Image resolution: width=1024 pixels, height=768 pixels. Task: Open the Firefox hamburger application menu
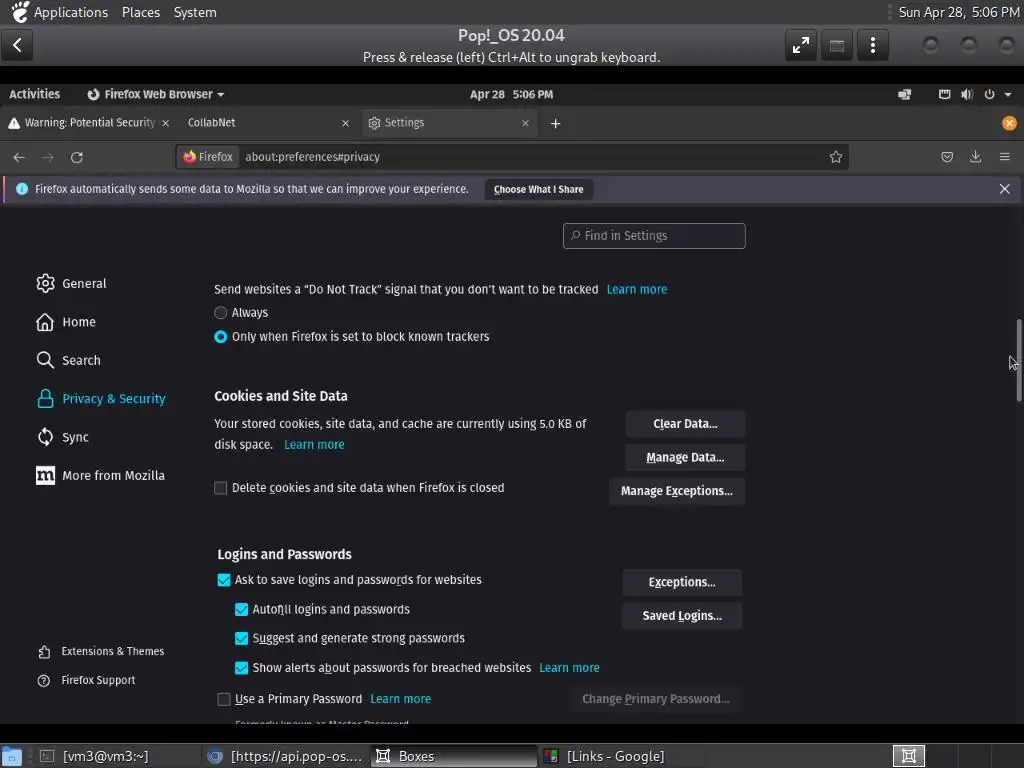pyautogui.click(x=1004, y=157)
